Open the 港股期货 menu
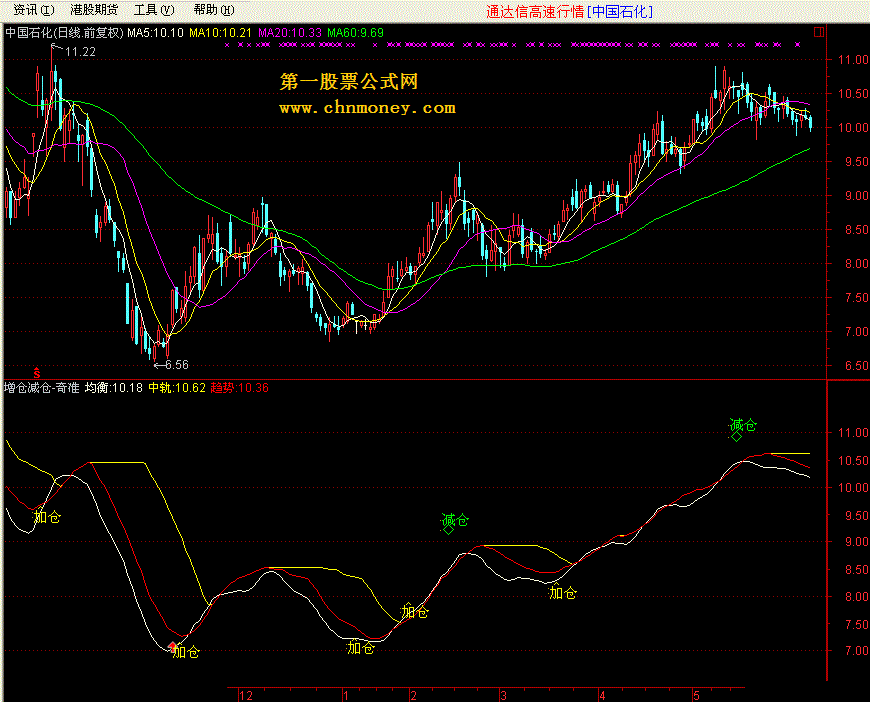Image resolution: width=870 pixels, height=702 pixels. (94, 10)
